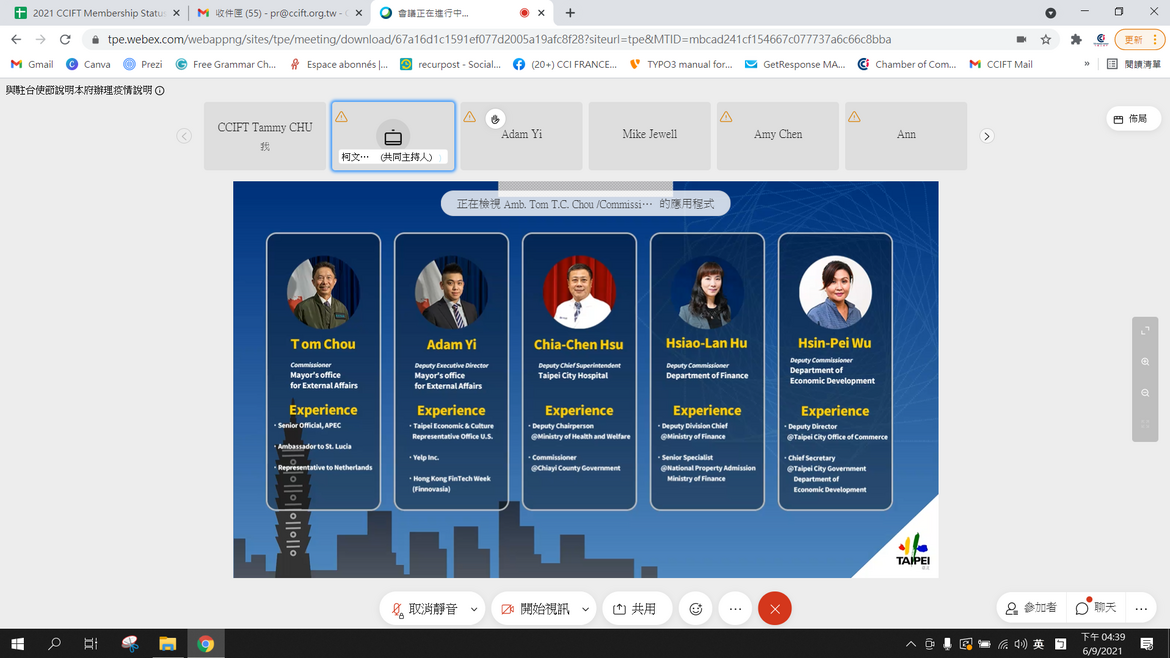Image resolution: width=1170 pixels, height=658 pixels.
Task: Zoom in on the shared content
Action: point(1145,362)
